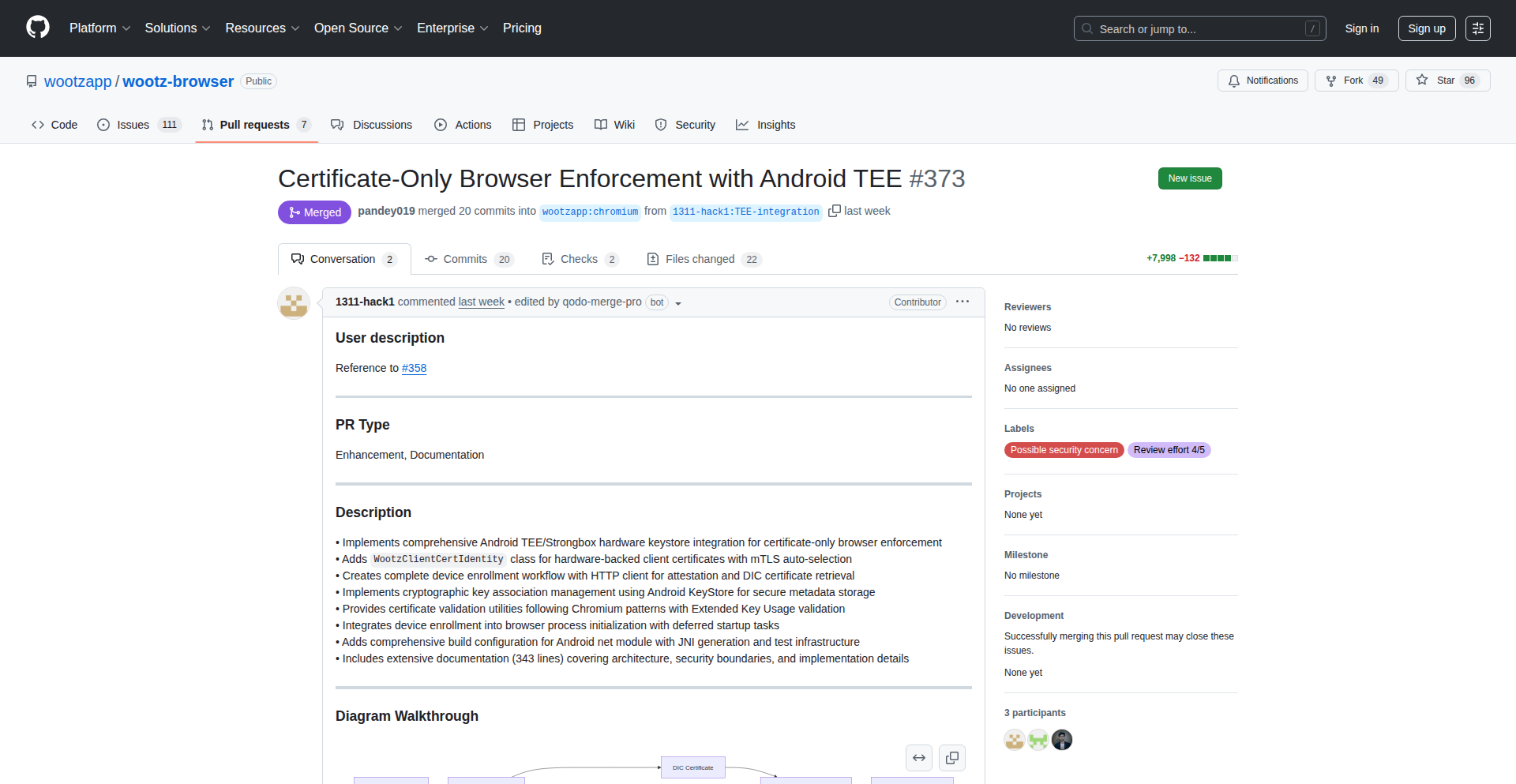Image resolution: width=1516 pixels, height=784 pixels.
Task: Click the Merged status badge
Action: pos(314,212)
